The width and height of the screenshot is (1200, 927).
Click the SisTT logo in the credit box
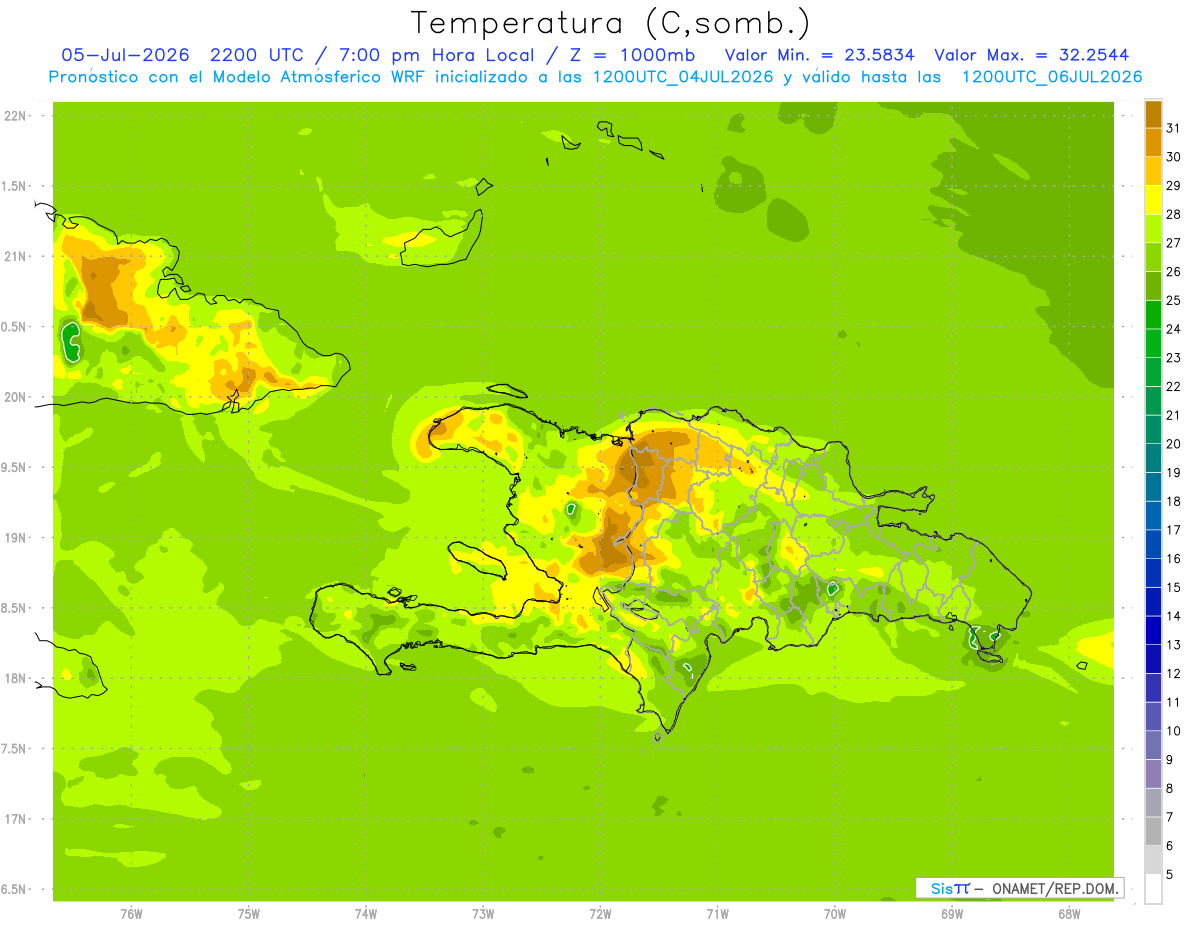[x=950, y=888]
